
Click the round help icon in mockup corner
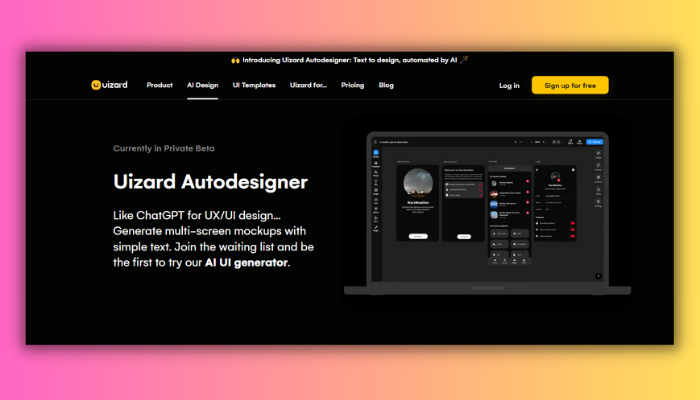click(x=598, y=276)
